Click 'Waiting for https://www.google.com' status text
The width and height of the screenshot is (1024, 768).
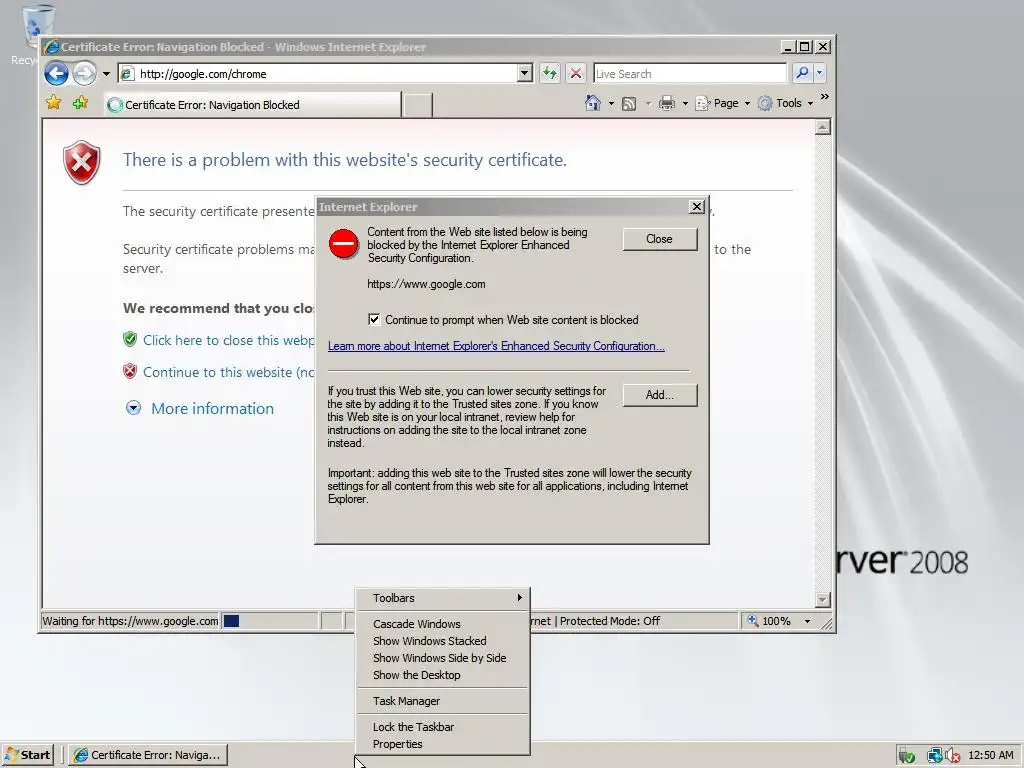130,621
